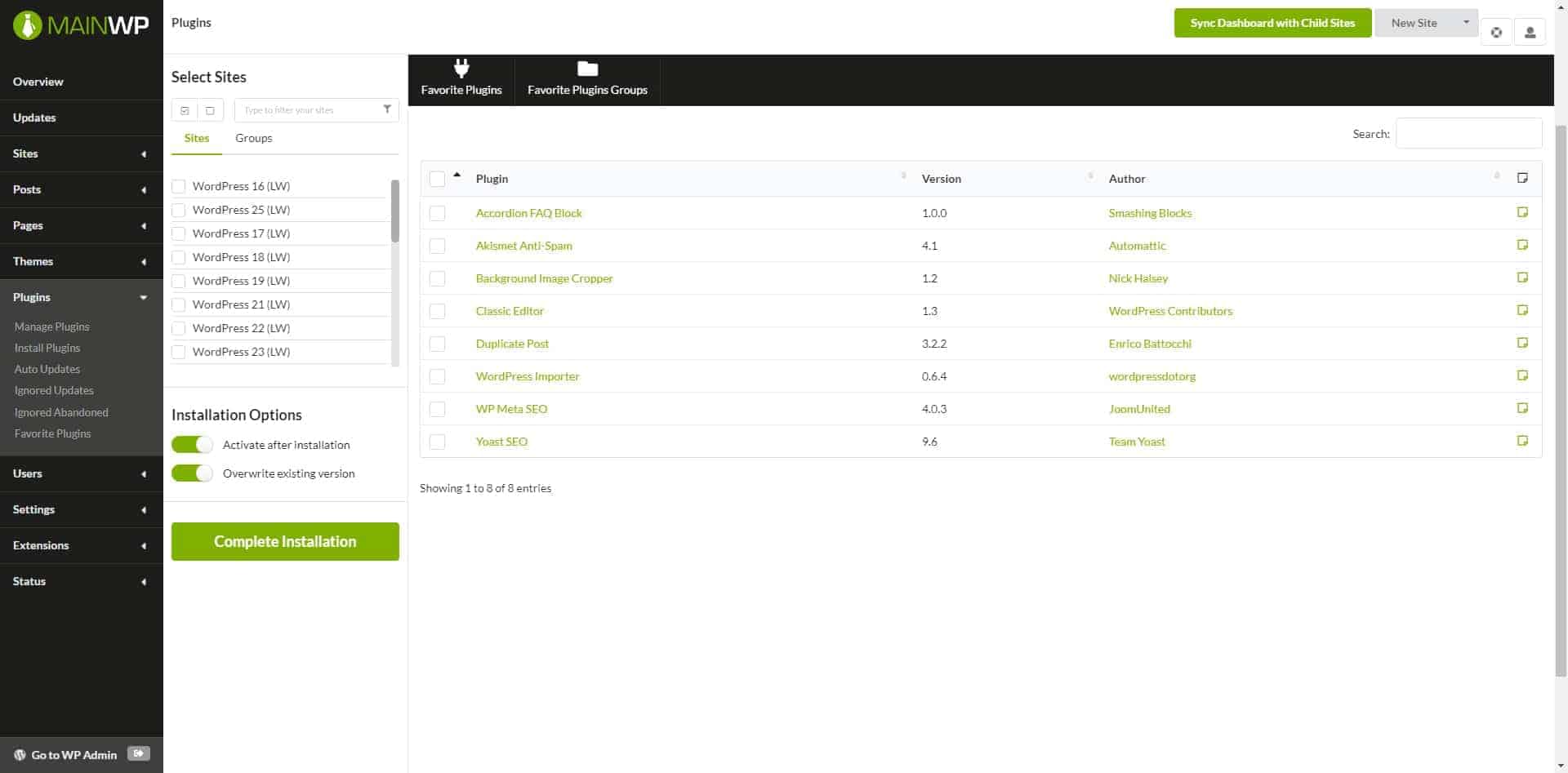Open the Overview sidebar link
Screen dimensions: 1568x773
[38, 82]
